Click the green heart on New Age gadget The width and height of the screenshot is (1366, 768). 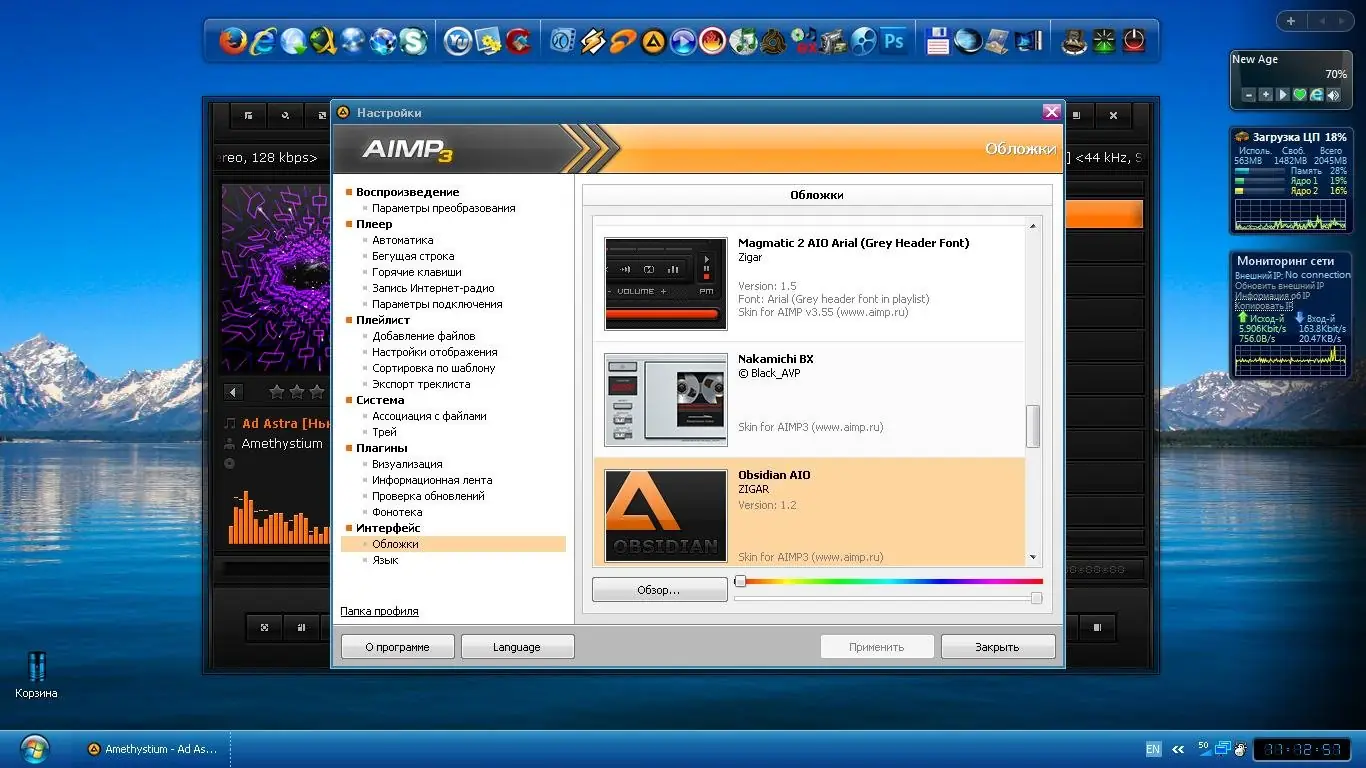click(1300, 95)
